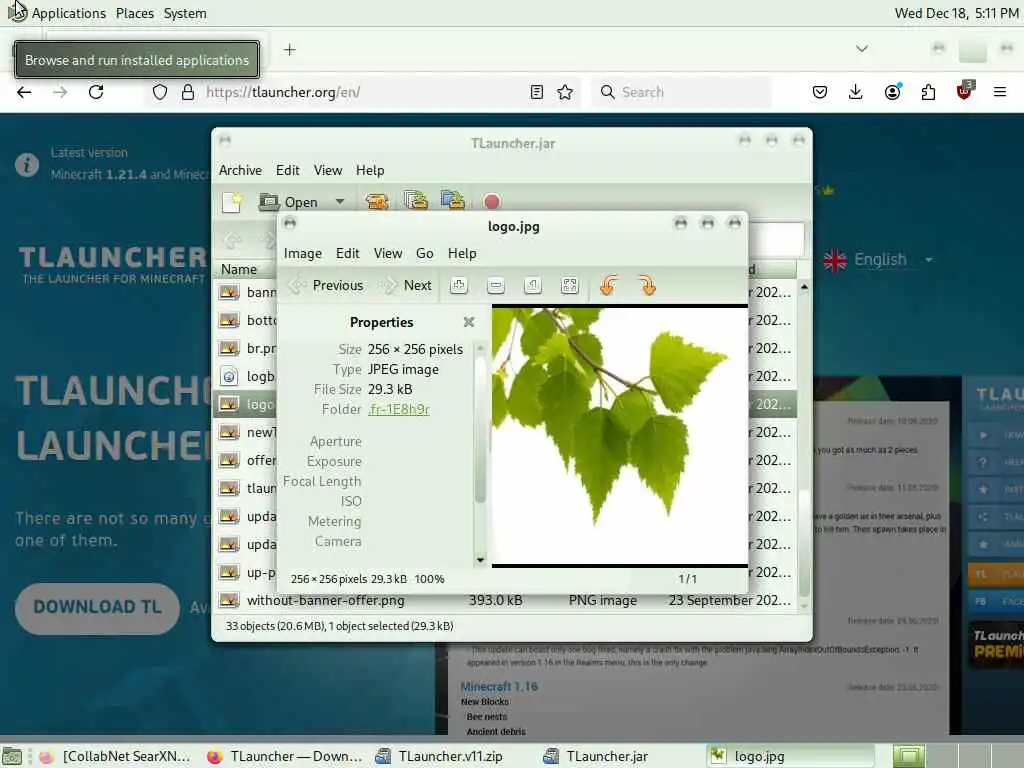The height and width of the screenshot is (768, 1024).
Task: Bookmark this page with the star
Action: coord(566,92)
